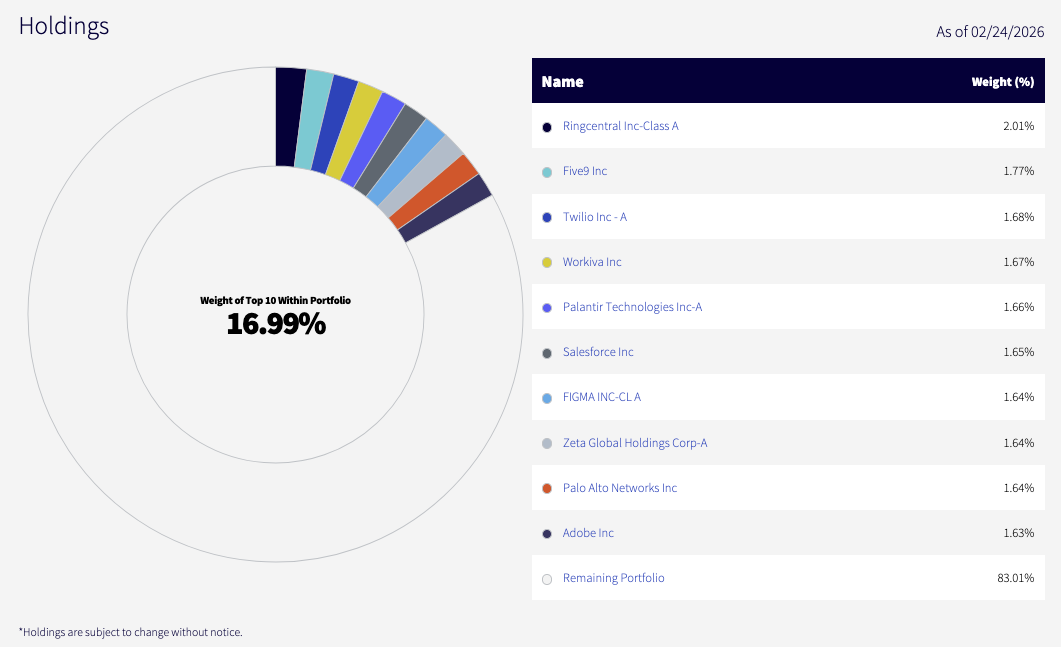Open Palantir Technologies Inc-A link

[632, 307]
